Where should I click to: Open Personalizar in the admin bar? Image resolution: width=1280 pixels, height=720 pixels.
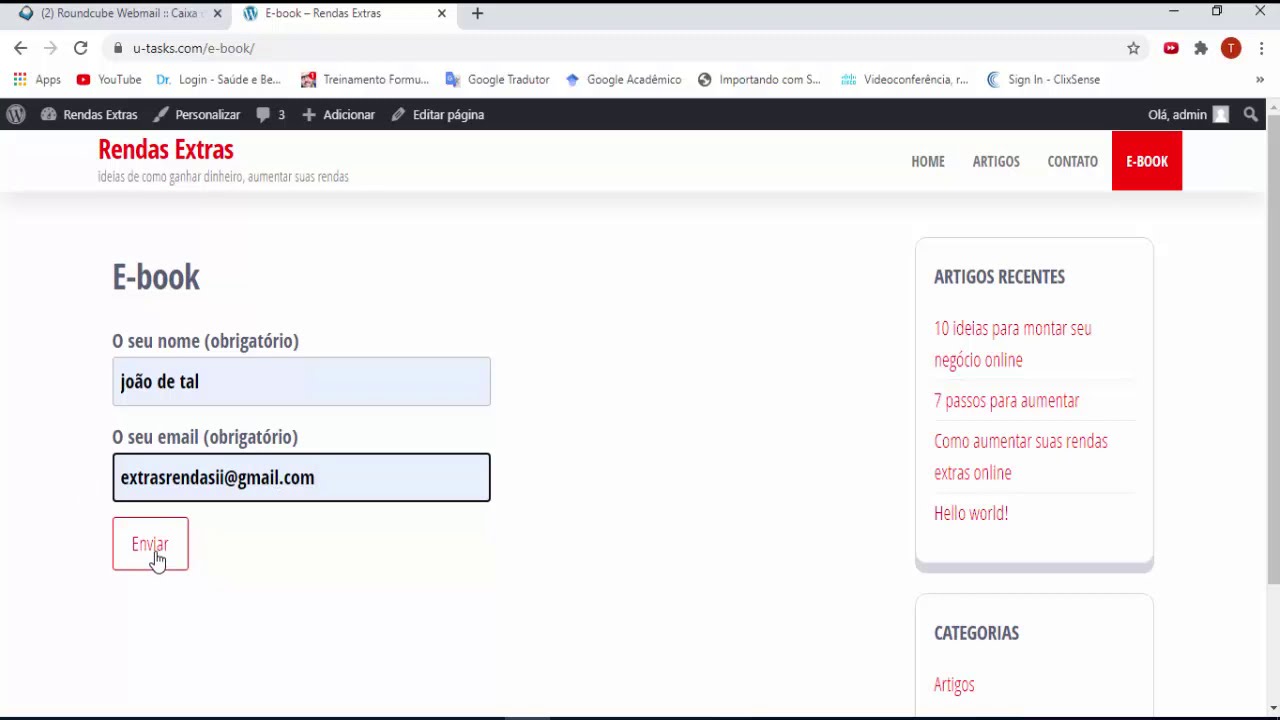point(197,115)
